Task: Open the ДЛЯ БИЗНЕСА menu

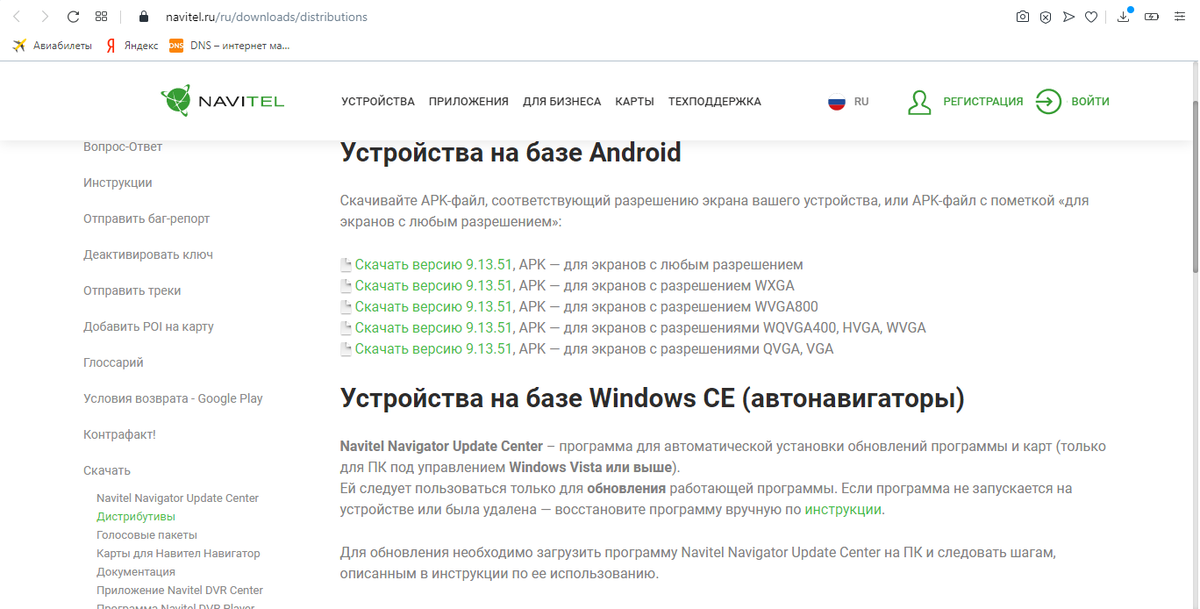Action: pyautogui.click(x=562, y=102)
